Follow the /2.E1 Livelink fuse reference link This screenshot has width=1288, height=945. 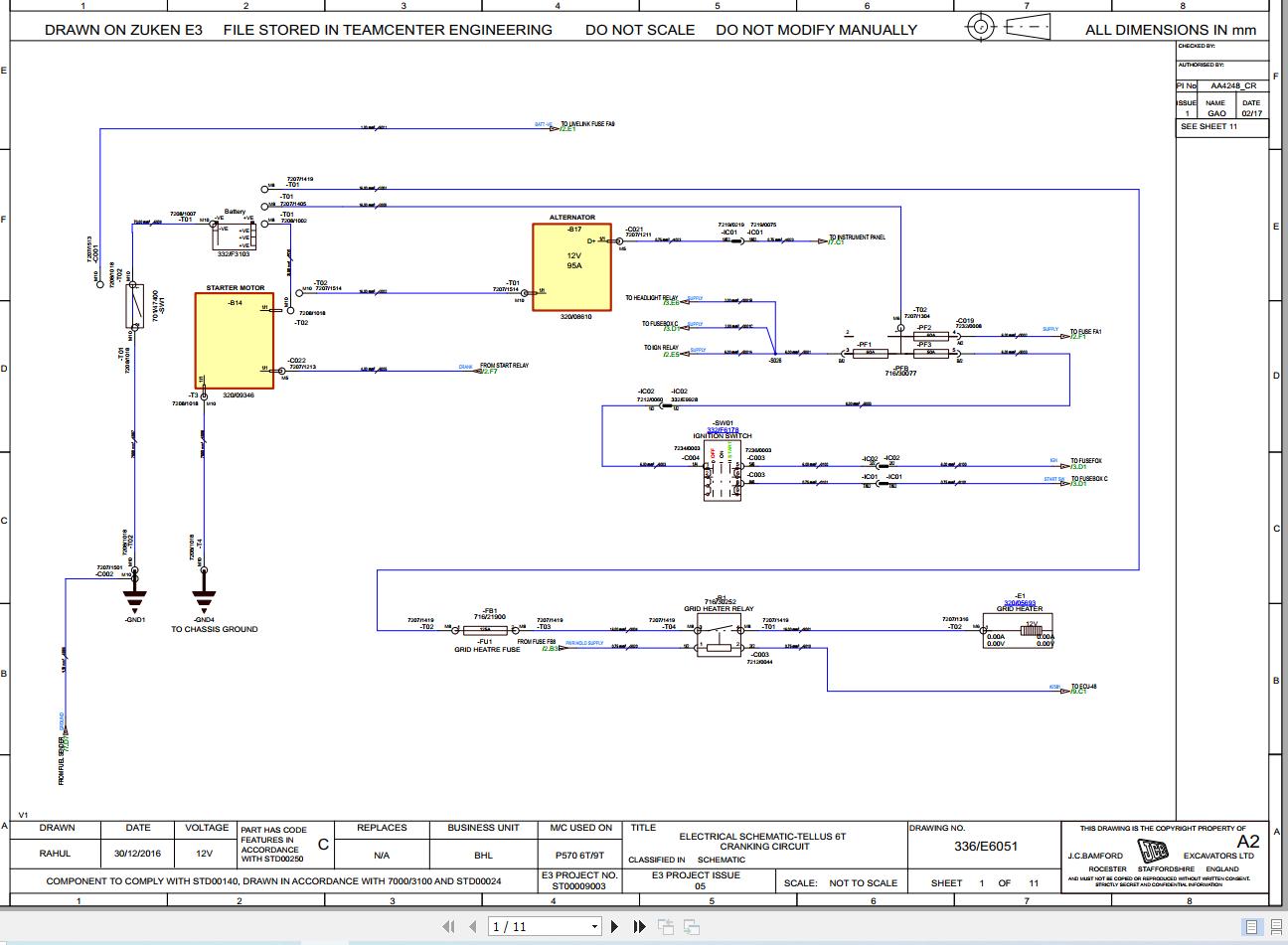[x=567, y=127]
